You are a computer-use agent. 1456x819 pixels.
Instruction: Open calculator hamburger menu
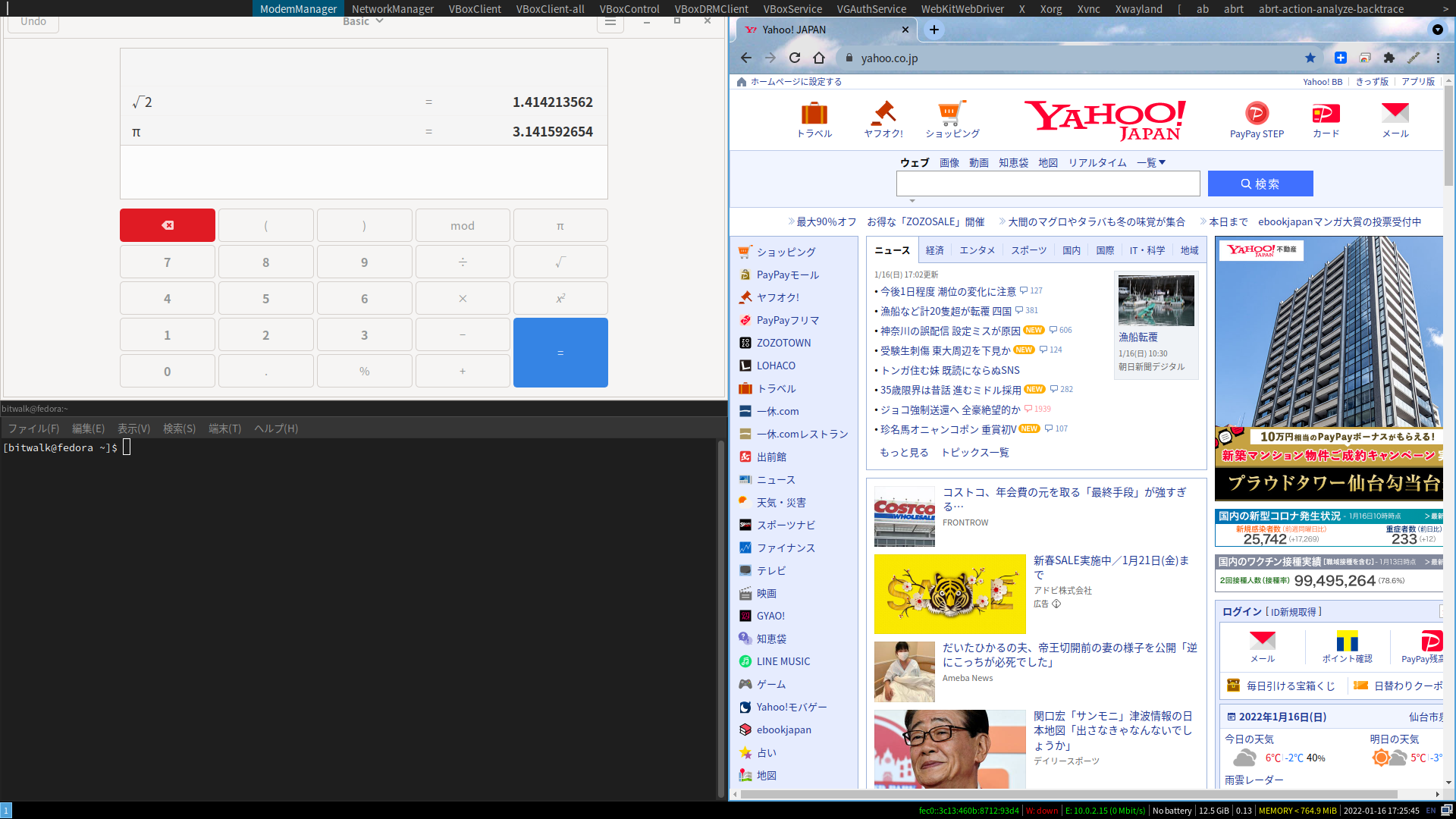coord(610,22)
